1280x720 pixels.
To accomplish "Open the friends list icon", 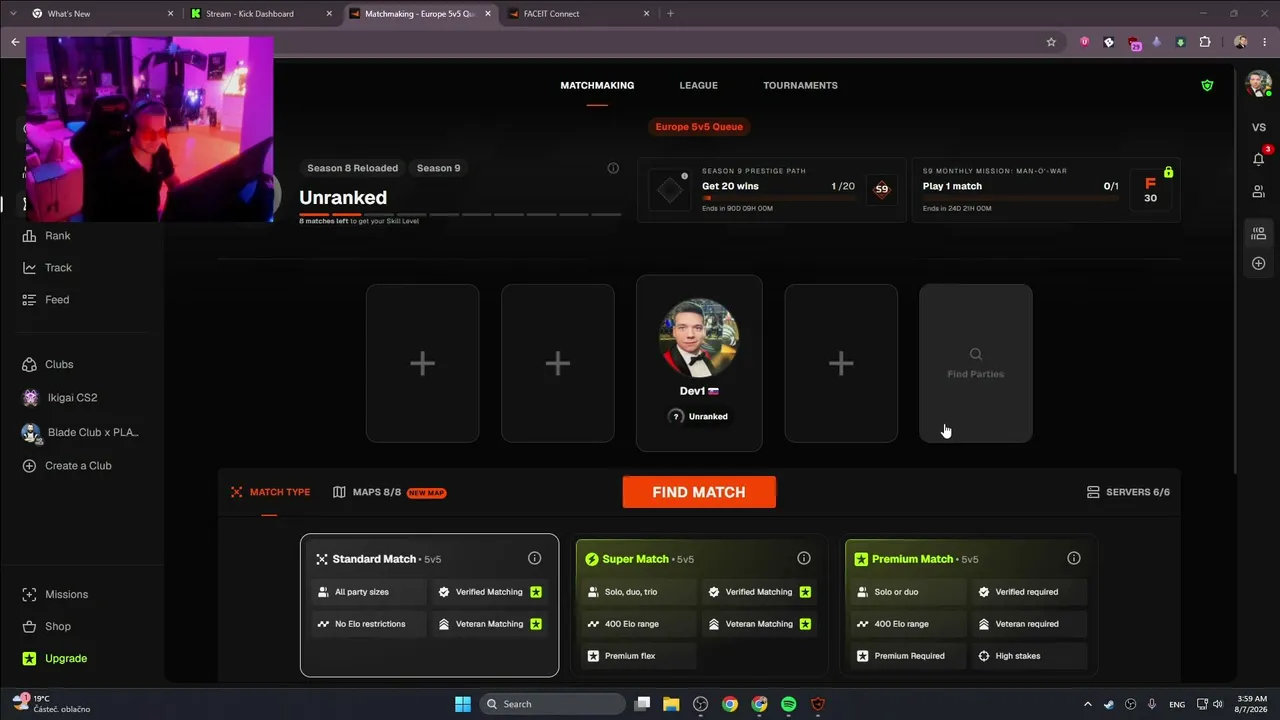I will point(1259,191).
